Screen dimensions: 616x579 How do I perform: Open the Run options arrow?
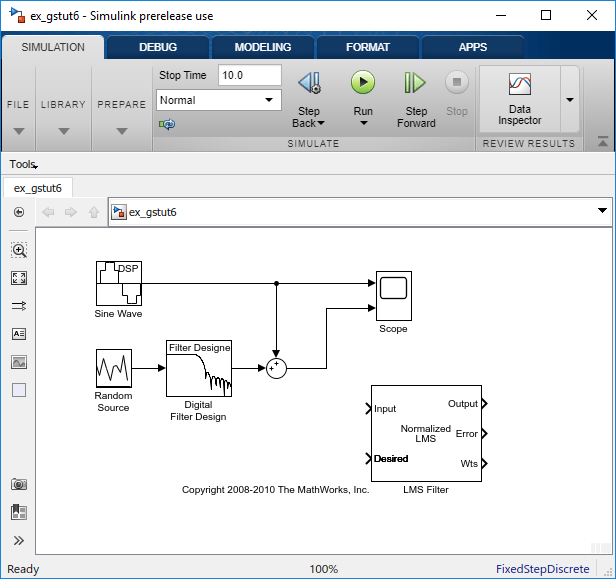click(x=364, y=123)
